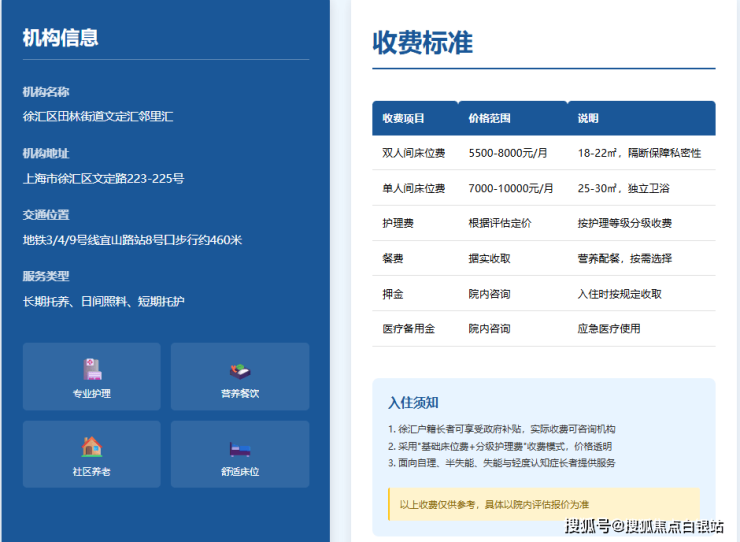Click the 收费标准 heading

point(422,42)
